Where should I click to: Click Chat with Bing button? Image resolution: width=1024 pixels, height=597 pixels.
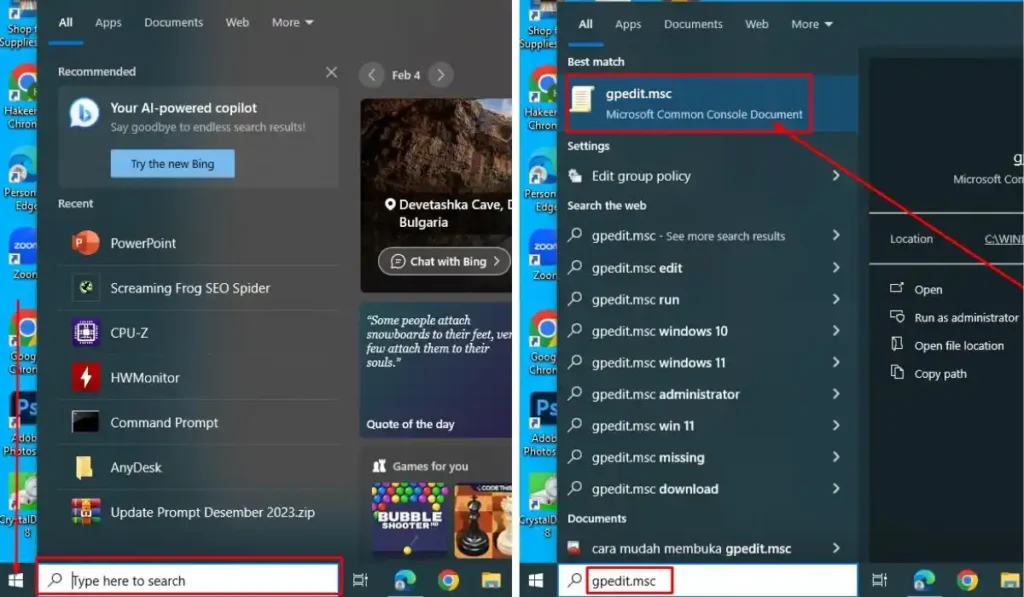pos(444,261)
